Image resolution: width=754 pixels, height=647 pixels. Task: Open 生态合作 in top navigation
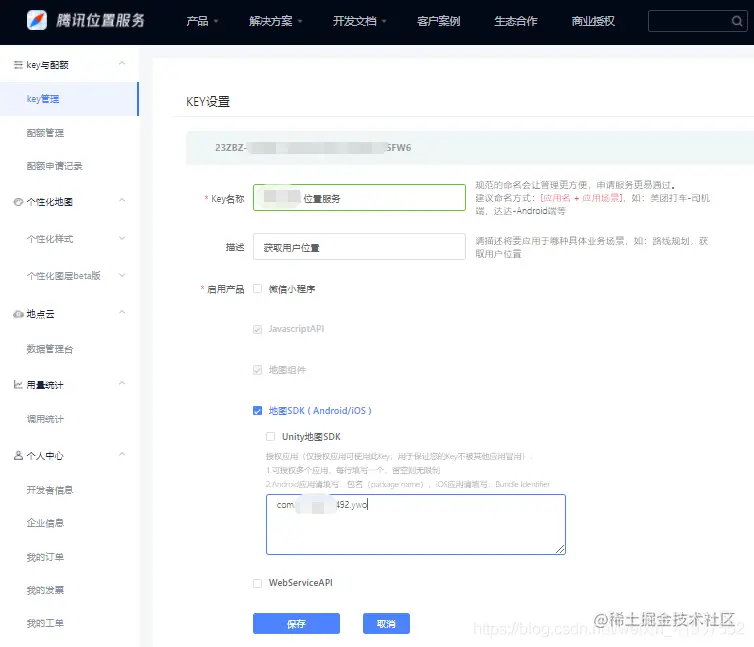coord(516,21)
